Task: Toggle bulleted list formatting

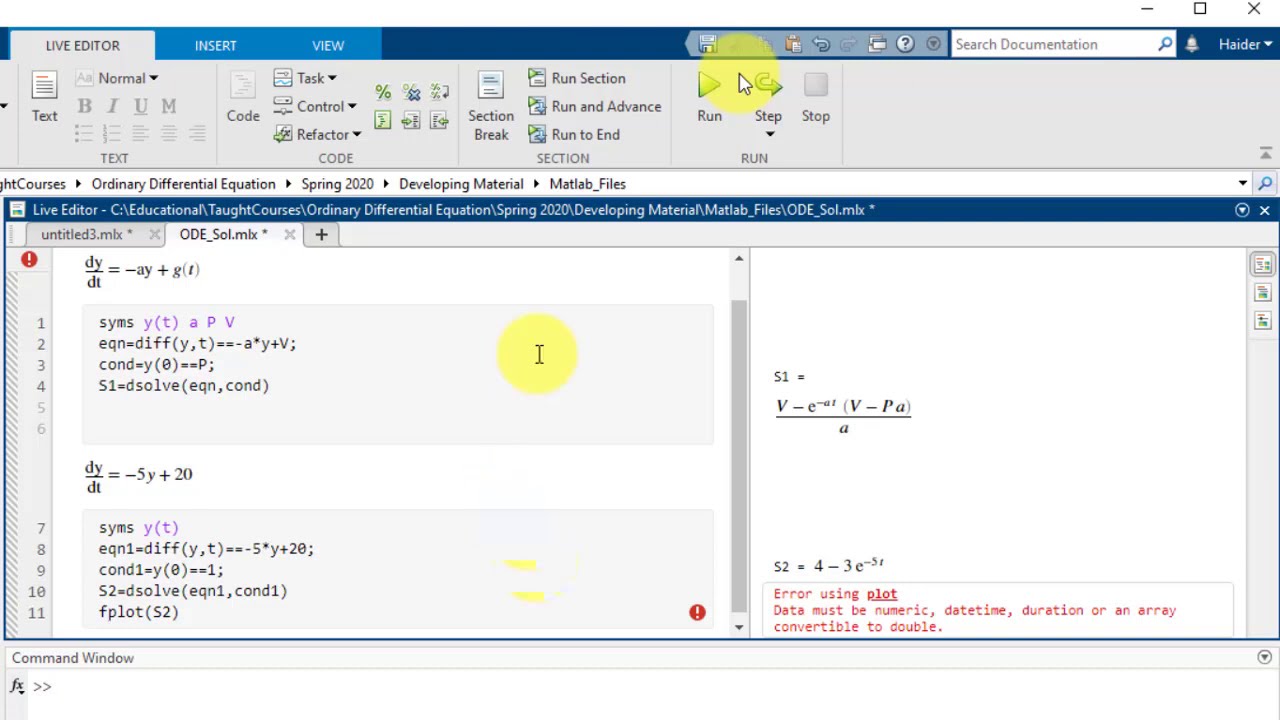Action: point(84,133)
